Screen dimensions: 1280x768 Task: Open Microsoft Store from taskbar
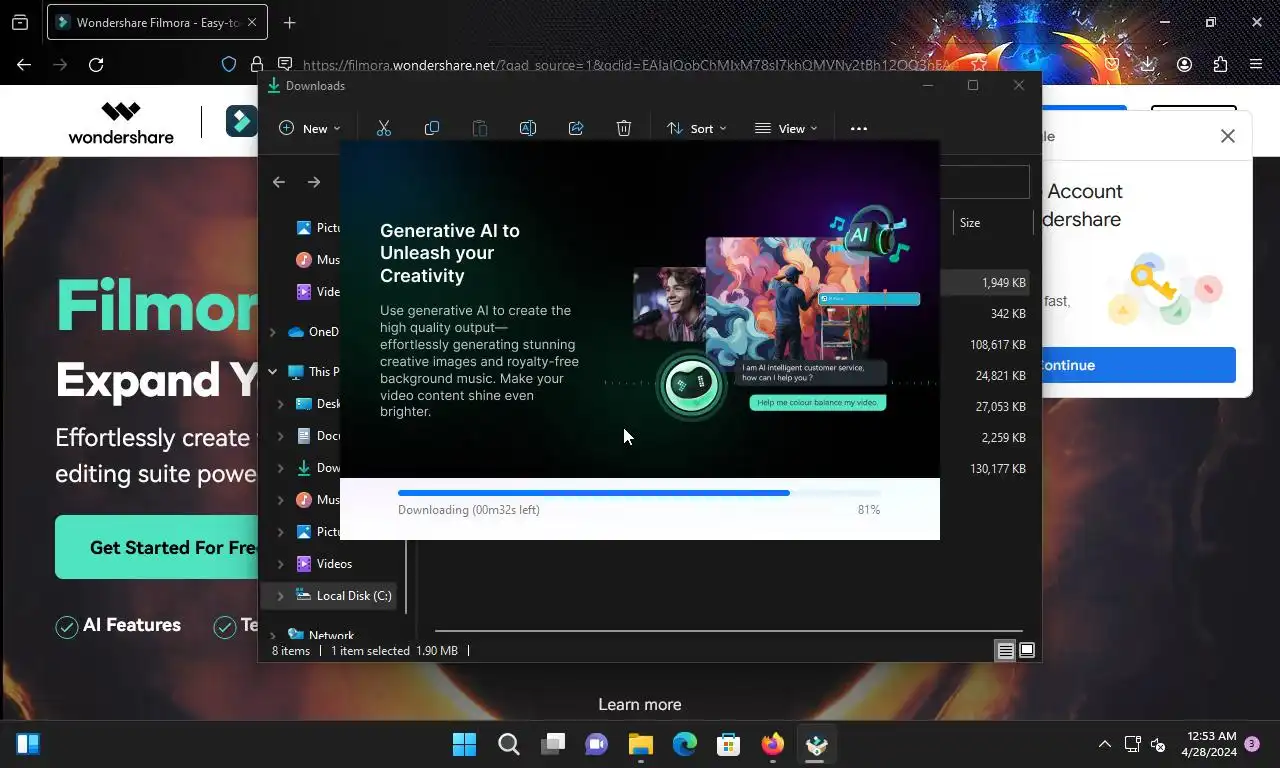pos(728,744)
